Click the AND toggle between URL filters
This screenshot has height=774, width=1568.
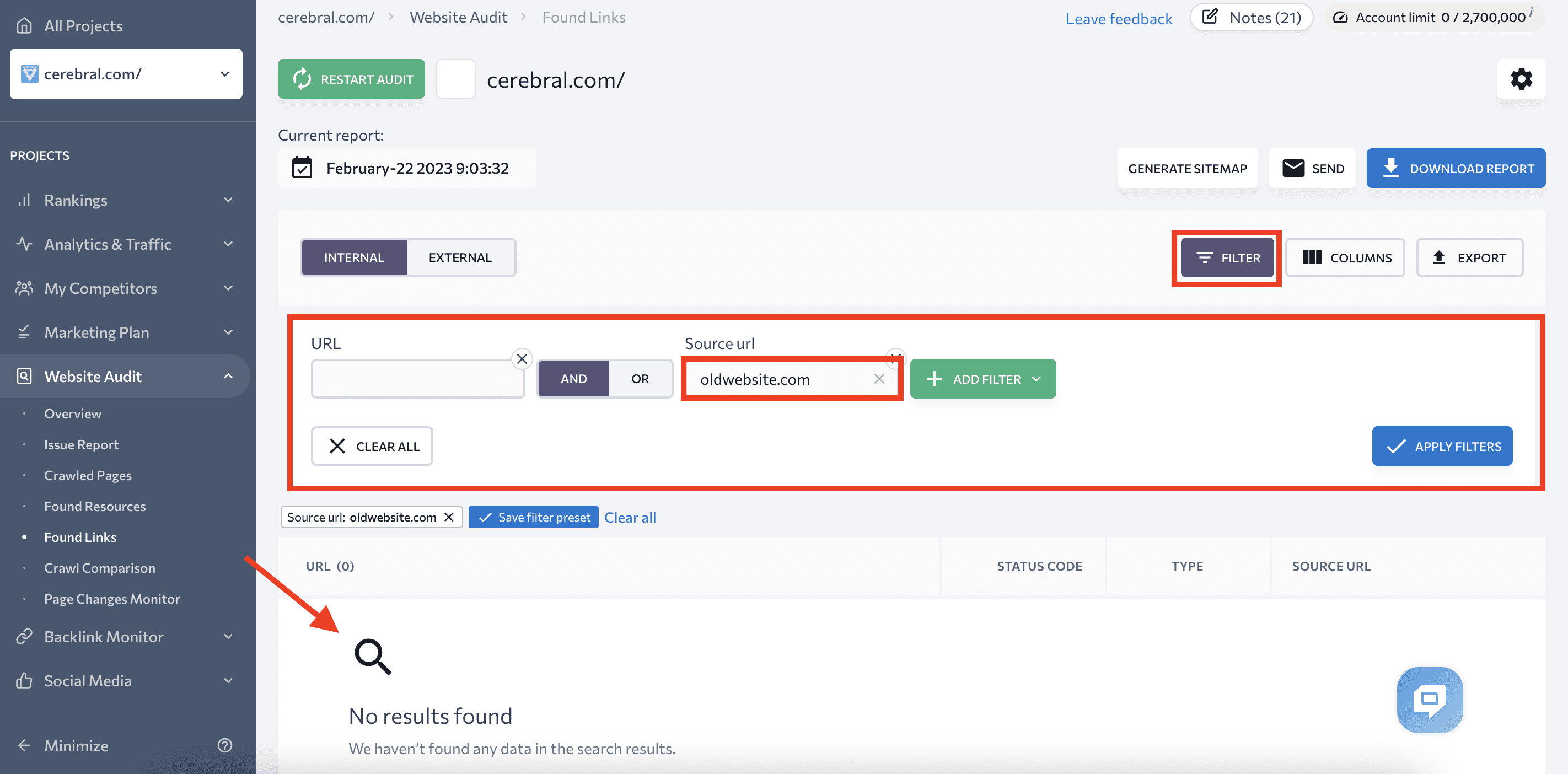click(x=573, y=378)
